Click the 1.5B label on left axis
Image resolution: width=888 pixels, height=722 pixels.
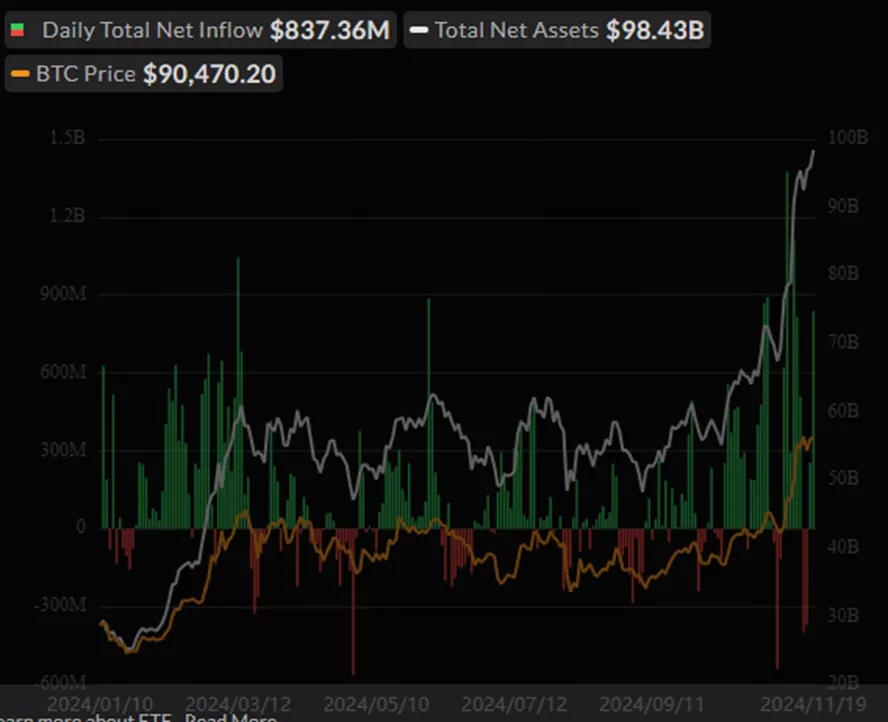(68, 138)
